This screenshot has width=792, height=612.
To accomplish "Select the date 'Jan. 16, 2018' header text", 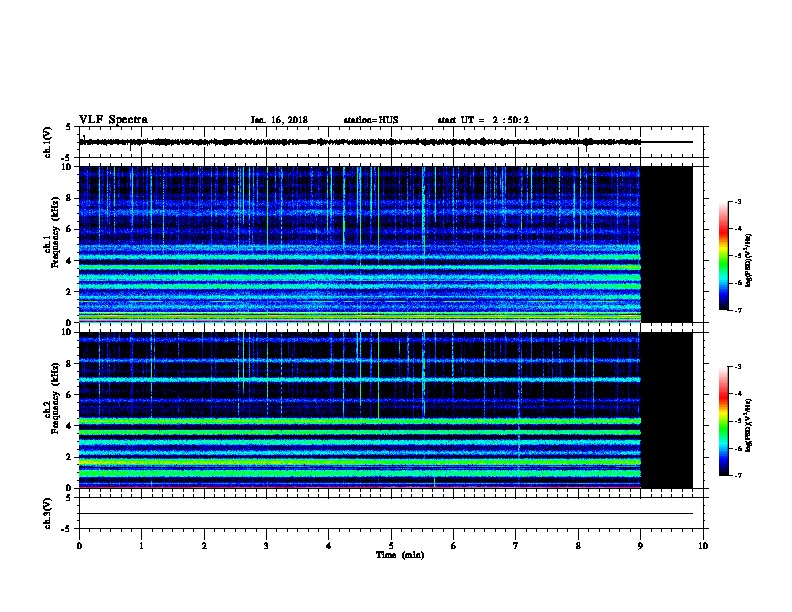I will 279,120.
